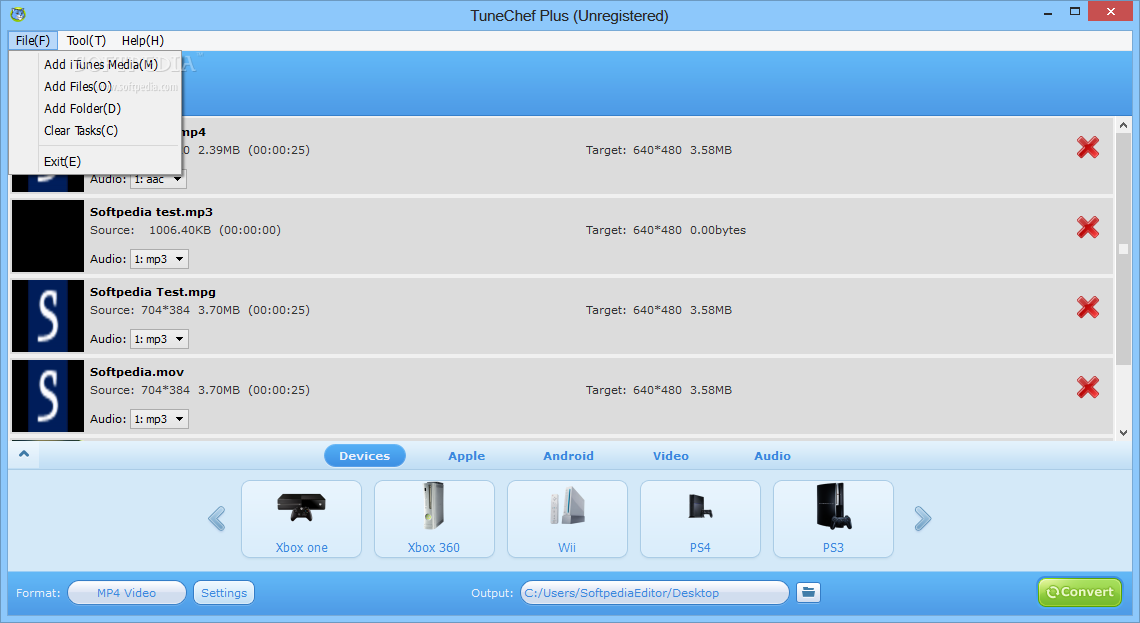Open the Tool(T) menu
The image size is (1140, 623).
tap(86, 41)
